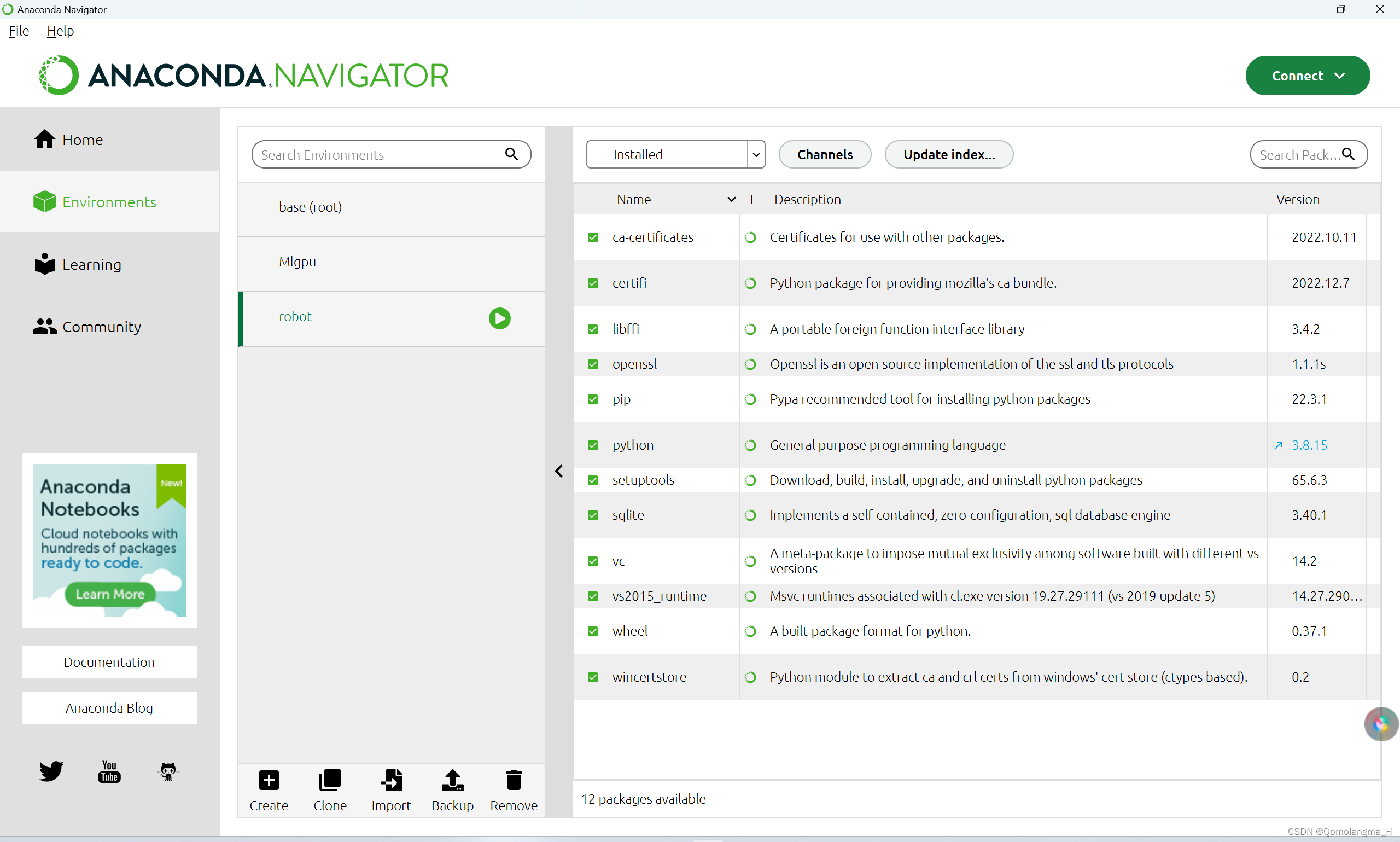Toggle the wincertstore package checkbox
1400x842 pixels.
tap(593, 677)
